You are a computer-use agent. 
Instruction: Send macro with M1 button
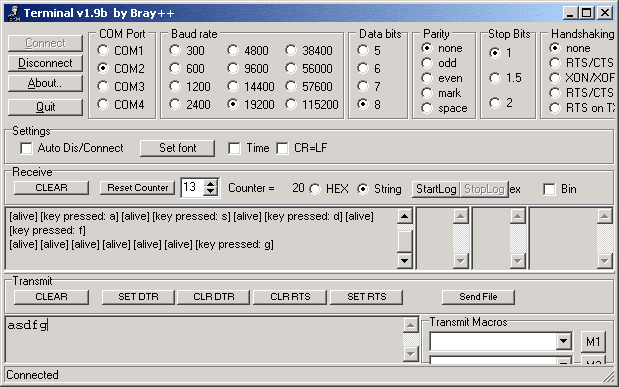point(593,342)
